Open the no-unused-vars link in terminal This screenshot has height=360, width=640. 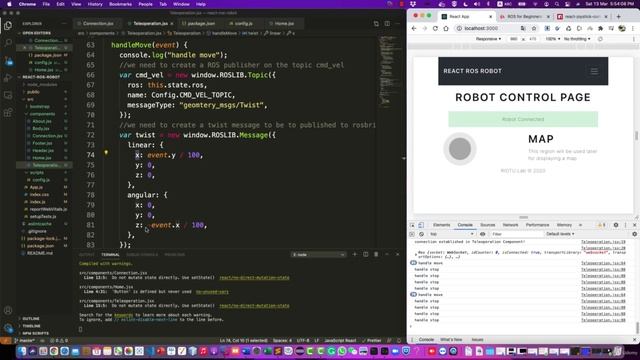click(212, 292)
